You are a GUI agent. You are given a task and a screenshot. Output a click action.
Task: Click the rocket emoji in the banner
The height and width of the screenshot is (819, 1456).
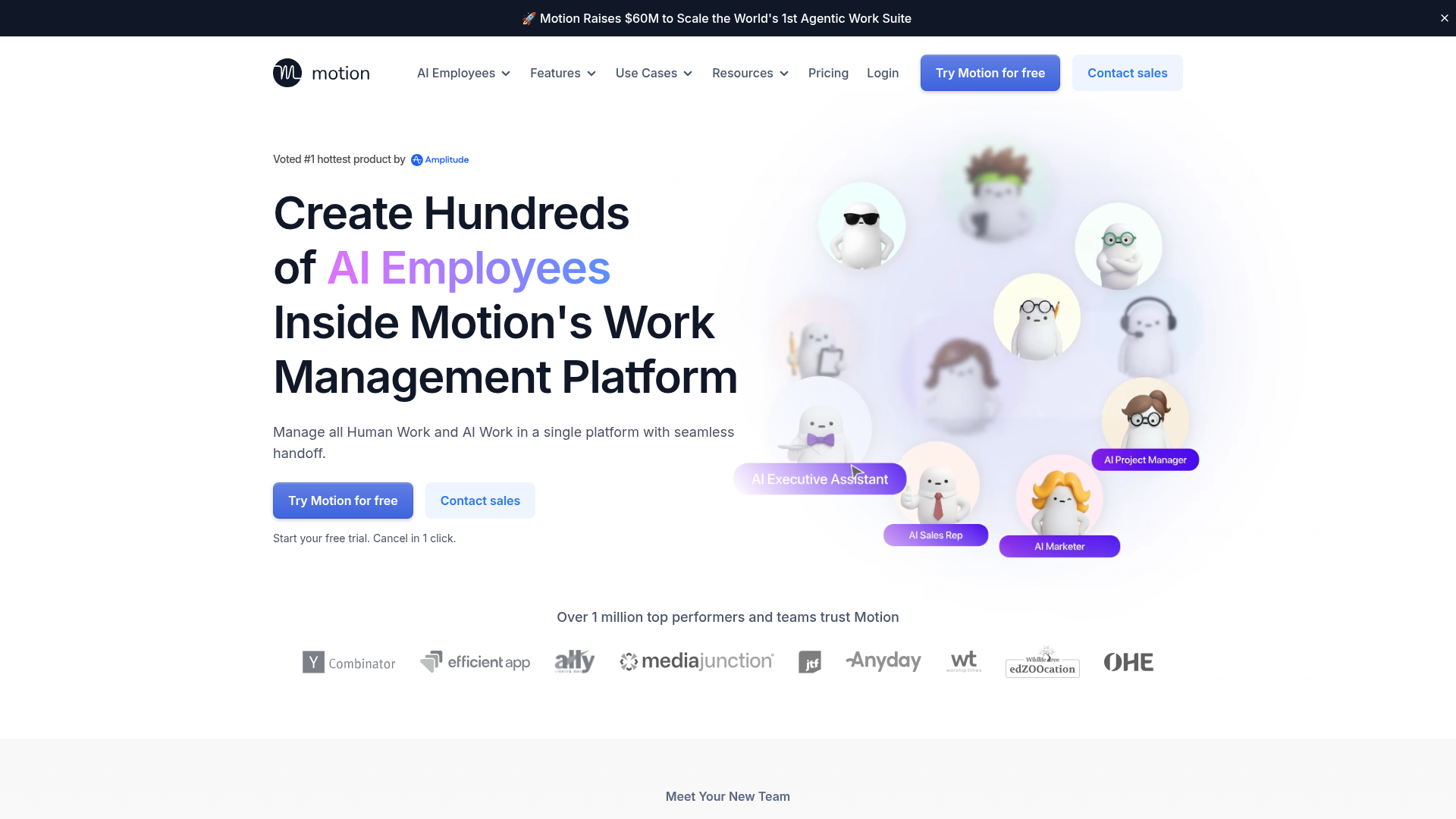(x=529, y=18)
